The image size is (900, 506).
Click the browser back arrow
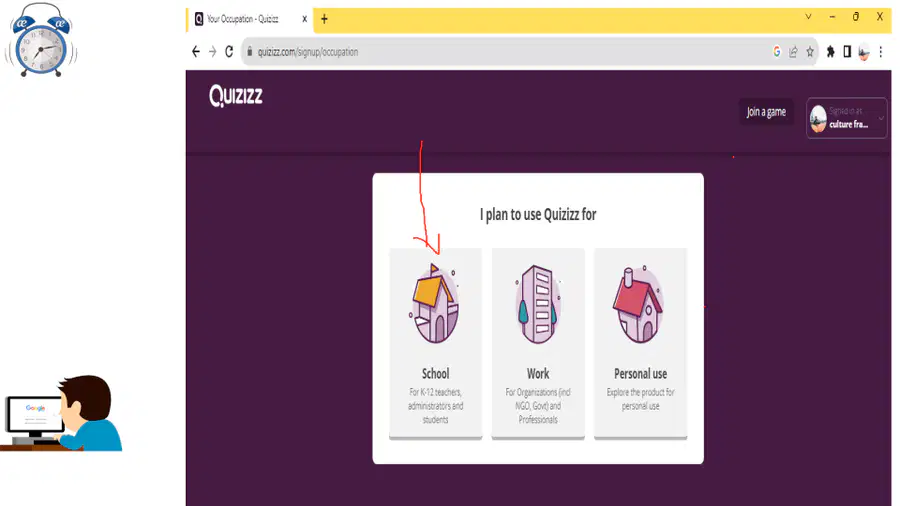coord(196,52)
